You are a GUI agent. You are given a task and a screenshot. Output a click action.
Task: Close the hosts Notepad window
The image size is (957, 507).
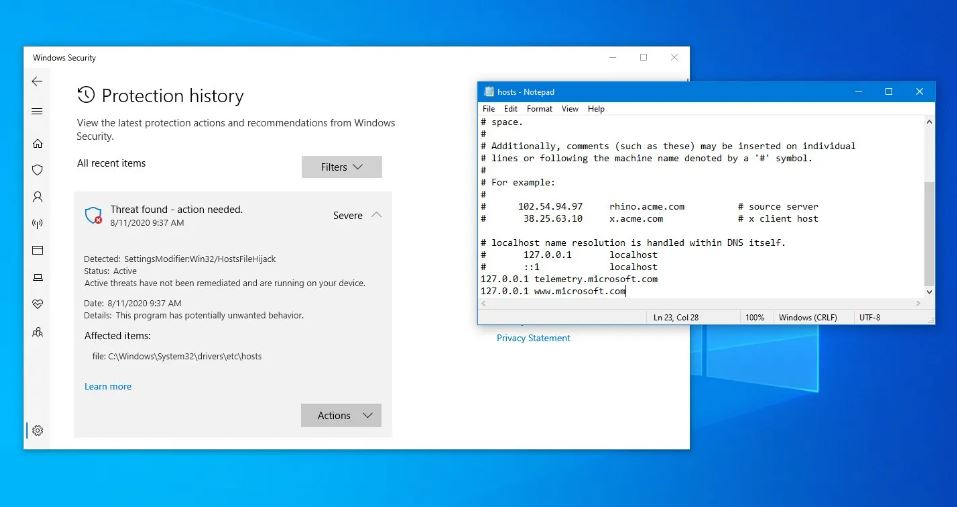pos(919,92)
